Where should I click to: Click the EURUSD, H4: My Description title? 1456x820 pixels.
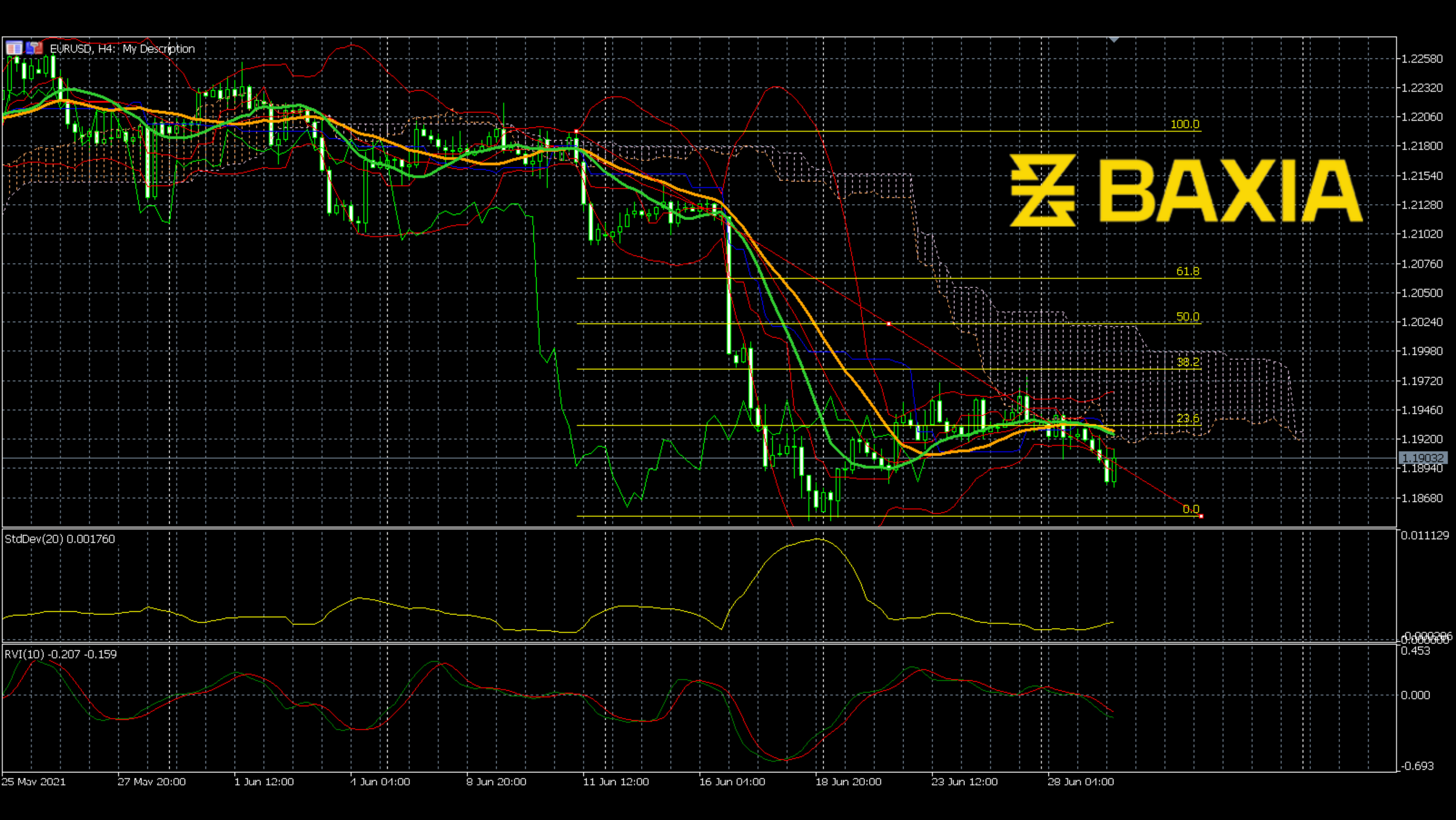pos(122,49)
